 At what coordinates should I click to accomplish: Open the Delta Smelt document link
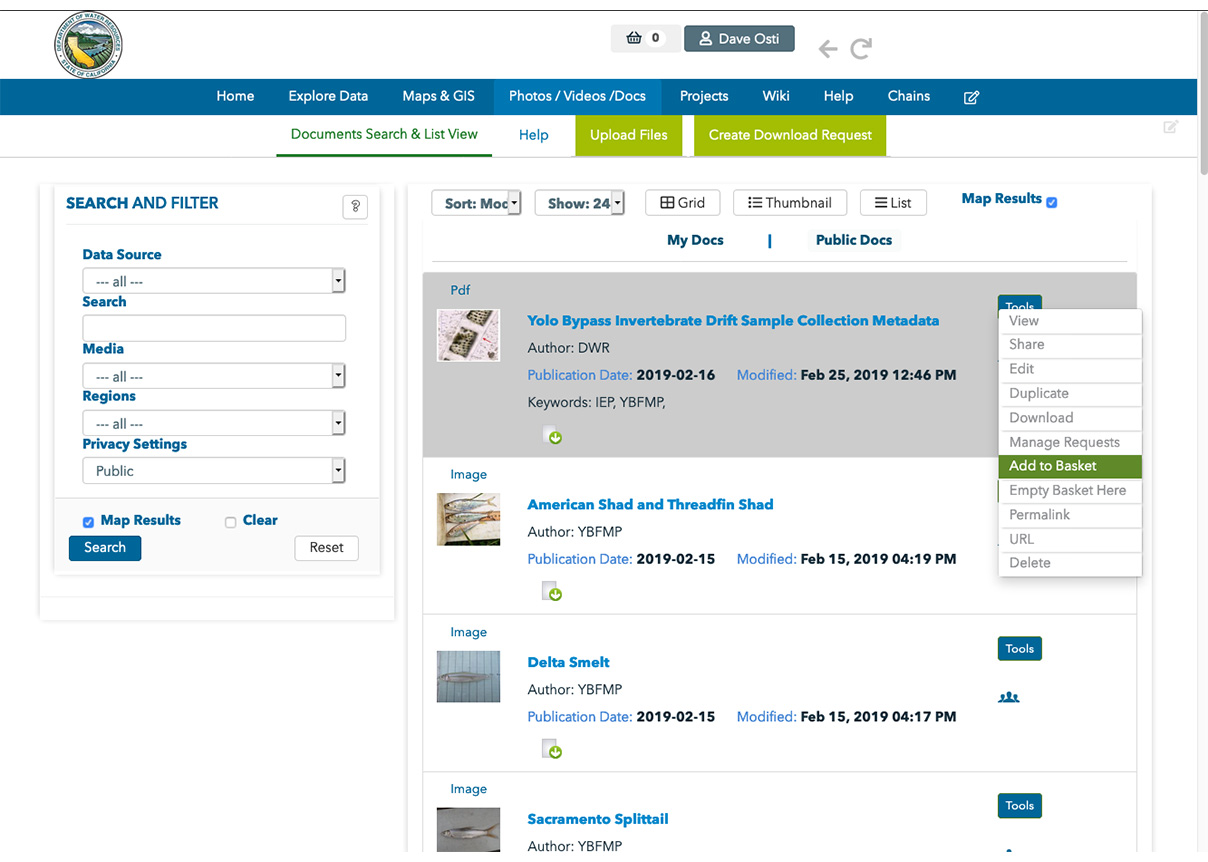click(568, 663)
